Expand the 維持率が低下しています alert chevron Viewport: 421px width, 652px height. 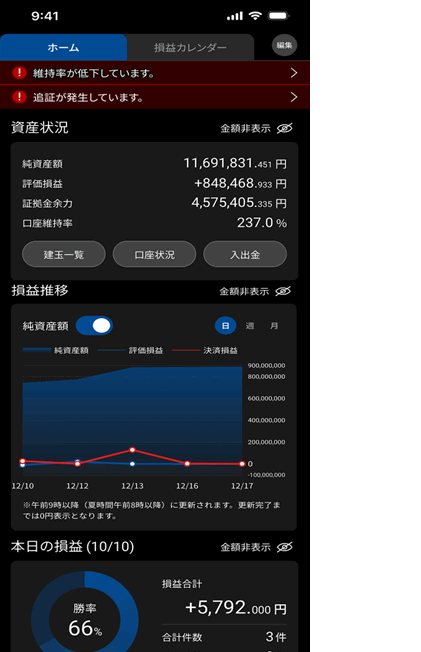tap(294, 73)
